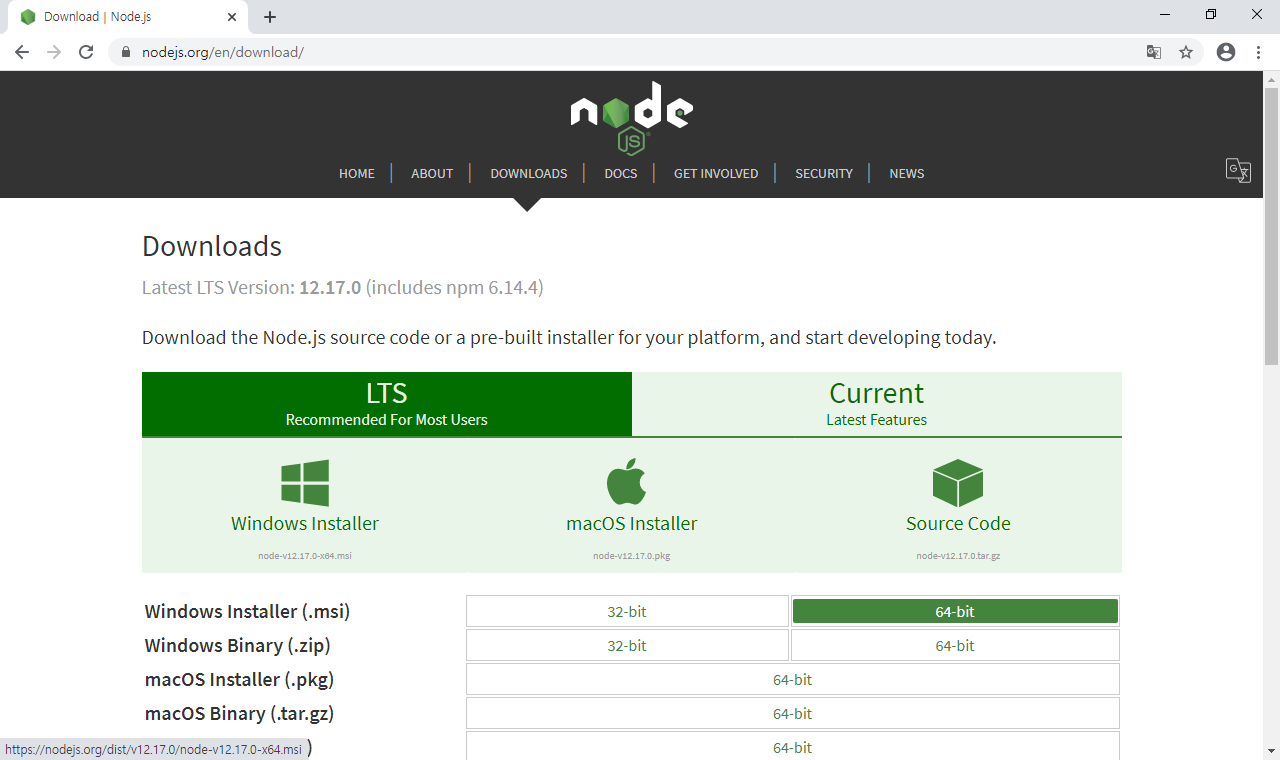Select the LTS Recommended tab
Screen dimensions: 1280x760
[x=387, y=404]
